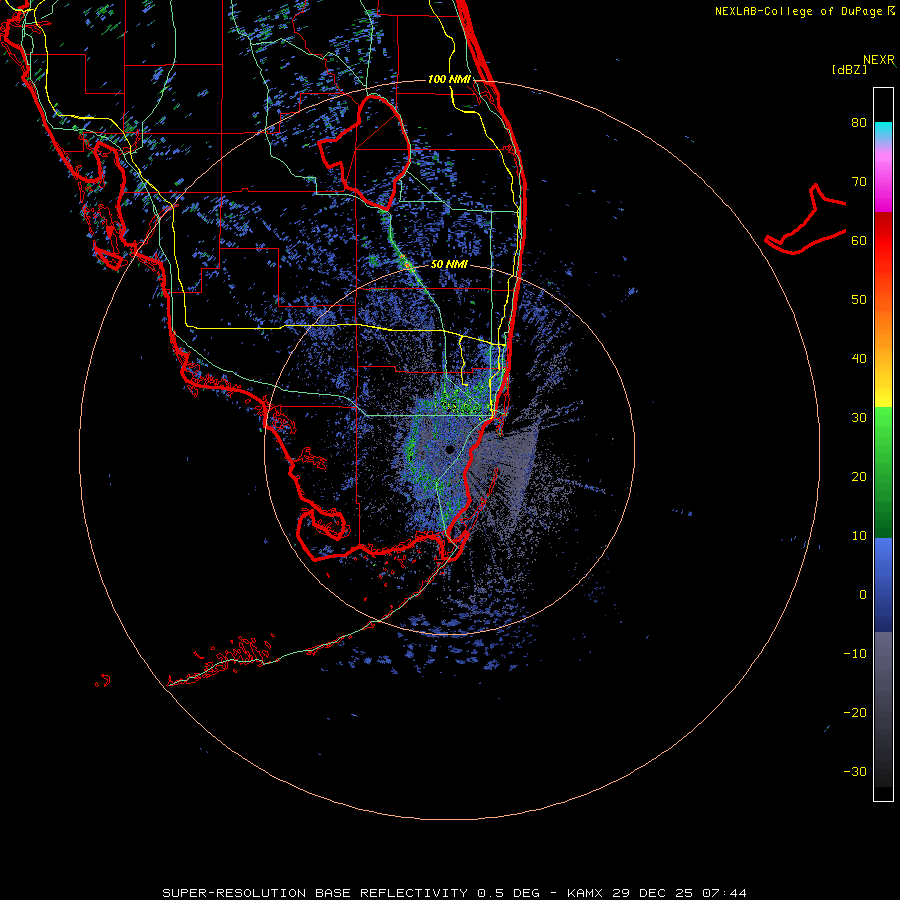Viewport: 900px width, 900px height.
Task: Click the 80 value on dBZ scale
Action: pos(859,123)
